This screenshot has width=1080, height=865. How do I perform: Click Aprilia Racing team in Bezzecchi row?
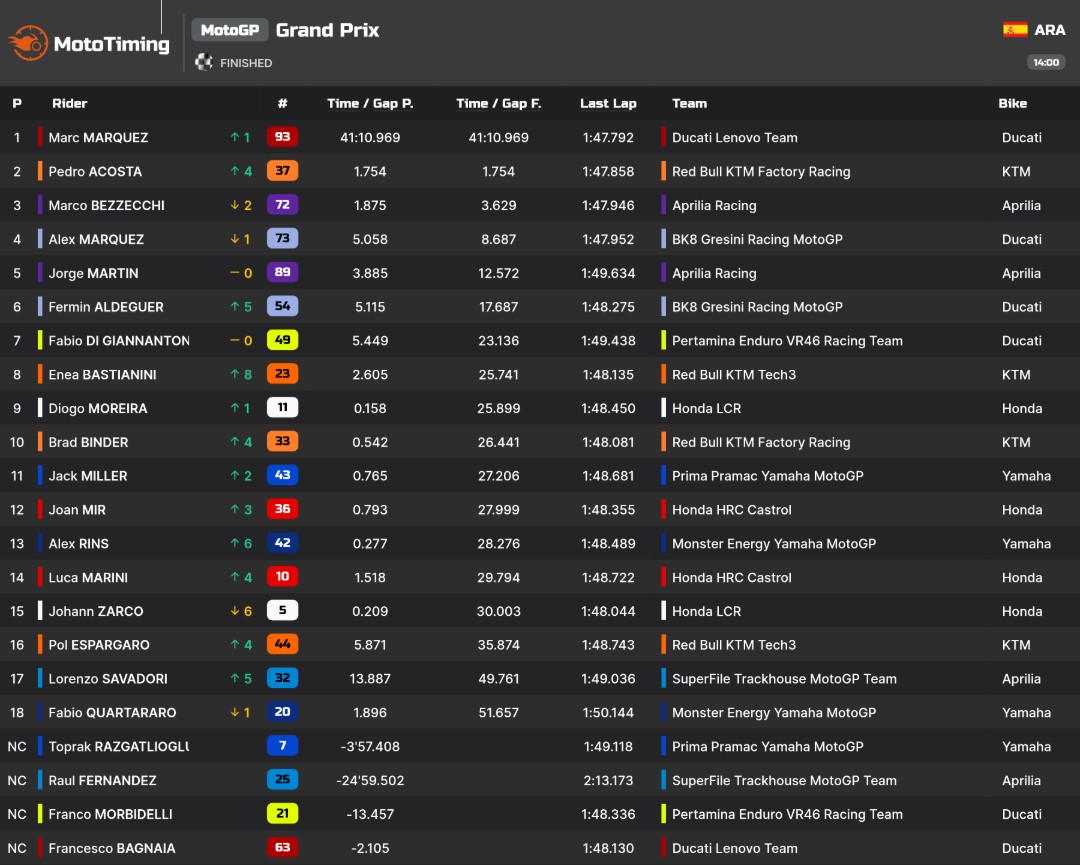point(714,205)
